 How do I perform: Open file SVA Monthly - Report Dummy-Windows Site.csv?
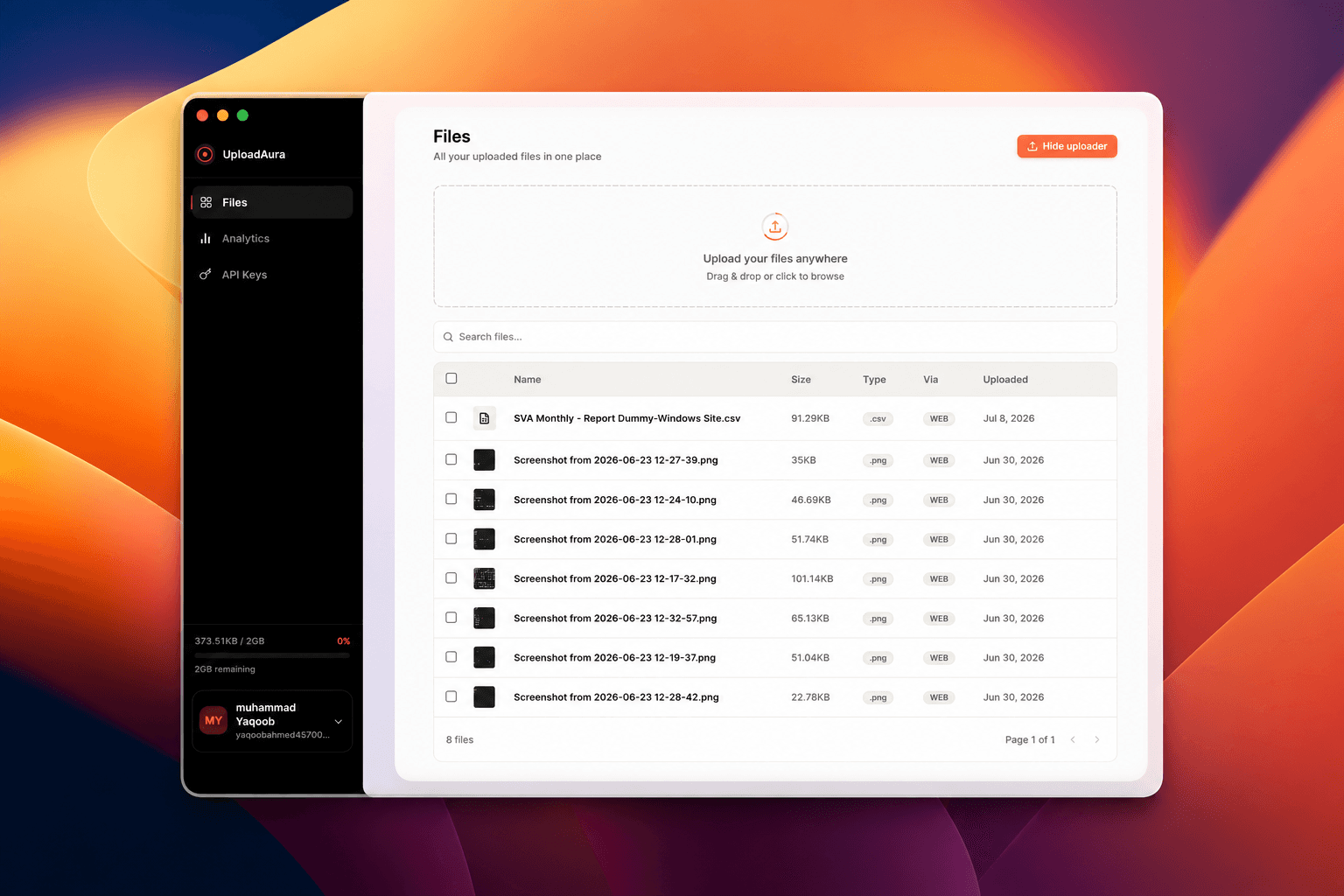(626, 418)
